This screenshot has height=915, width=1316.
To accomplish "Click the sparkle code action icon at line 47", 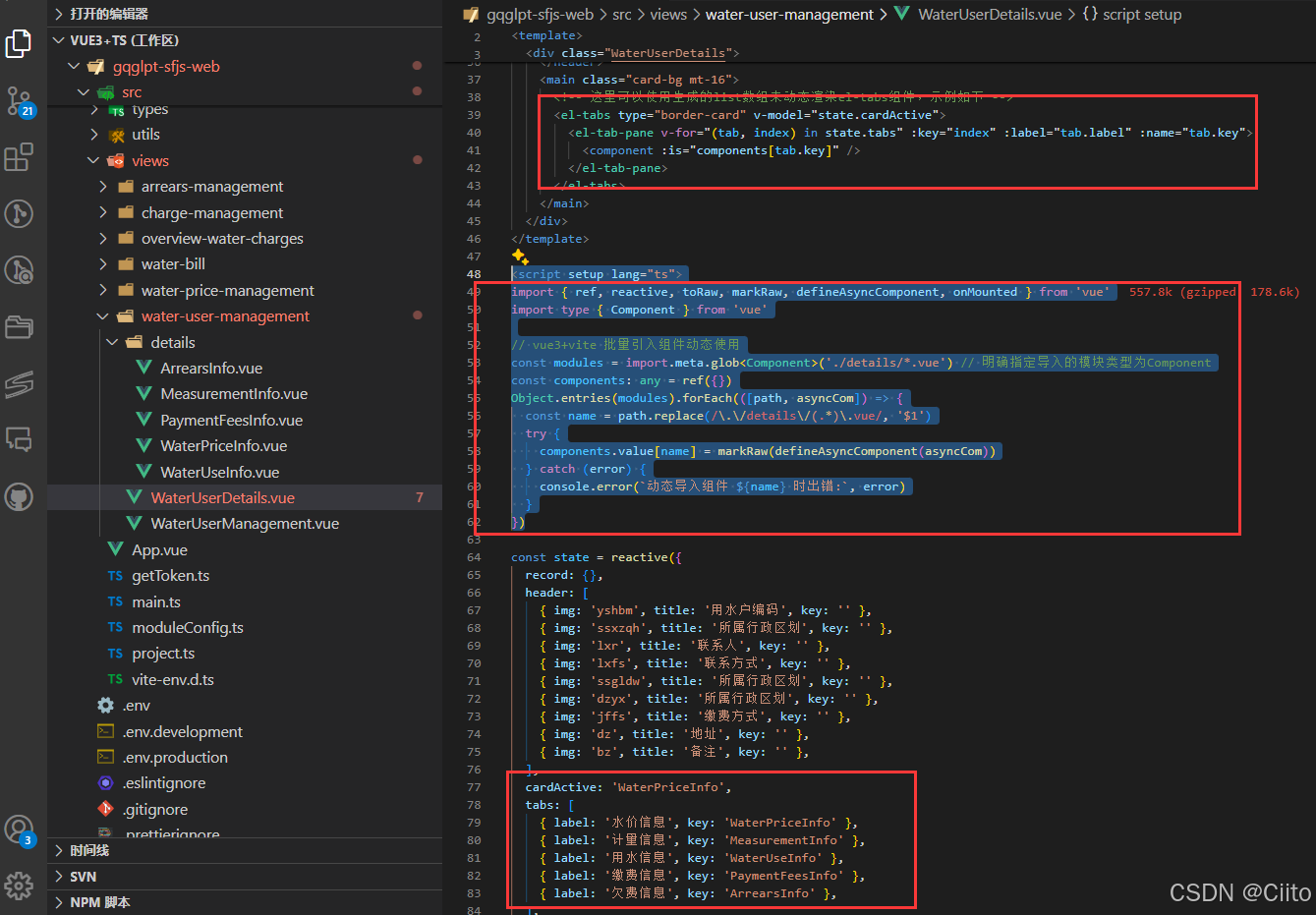I will point(520,257).
